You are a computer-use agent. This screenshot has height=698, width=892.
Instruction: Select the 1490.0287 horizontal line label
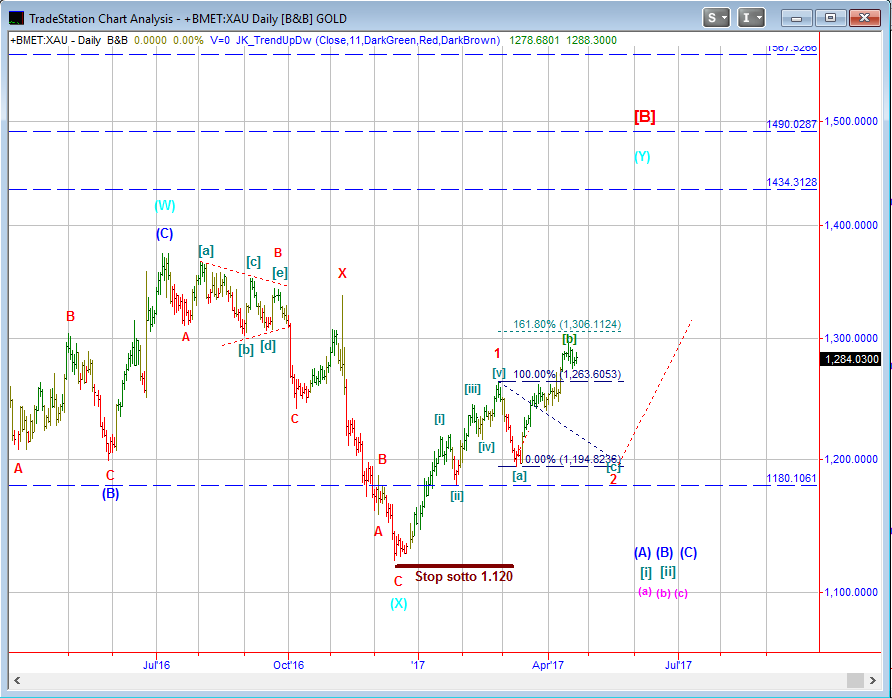[x=792, y=124]
